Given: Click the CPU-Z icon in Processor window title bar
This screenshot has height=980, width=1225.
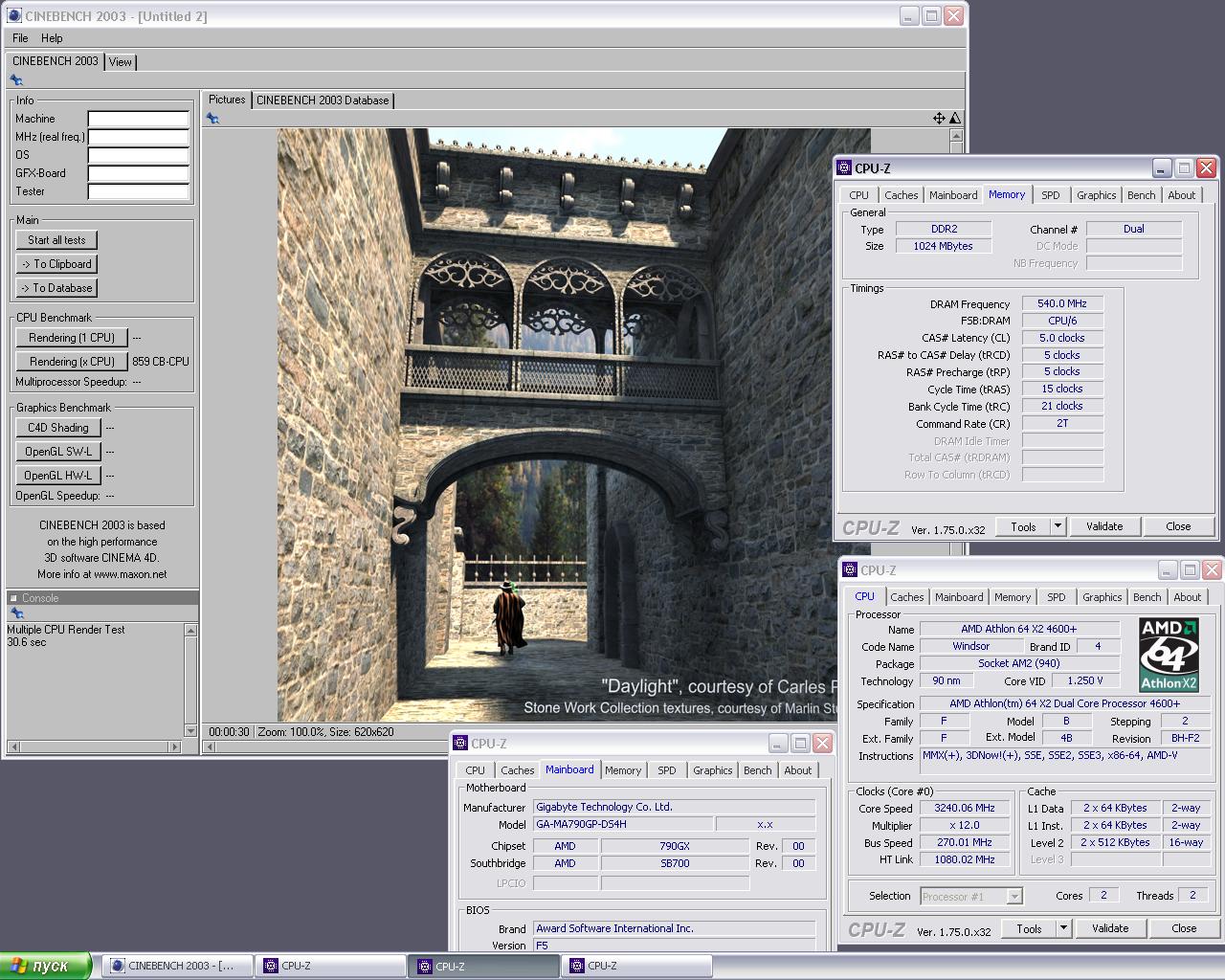Looking at the screenshot, I should (850, 570).
